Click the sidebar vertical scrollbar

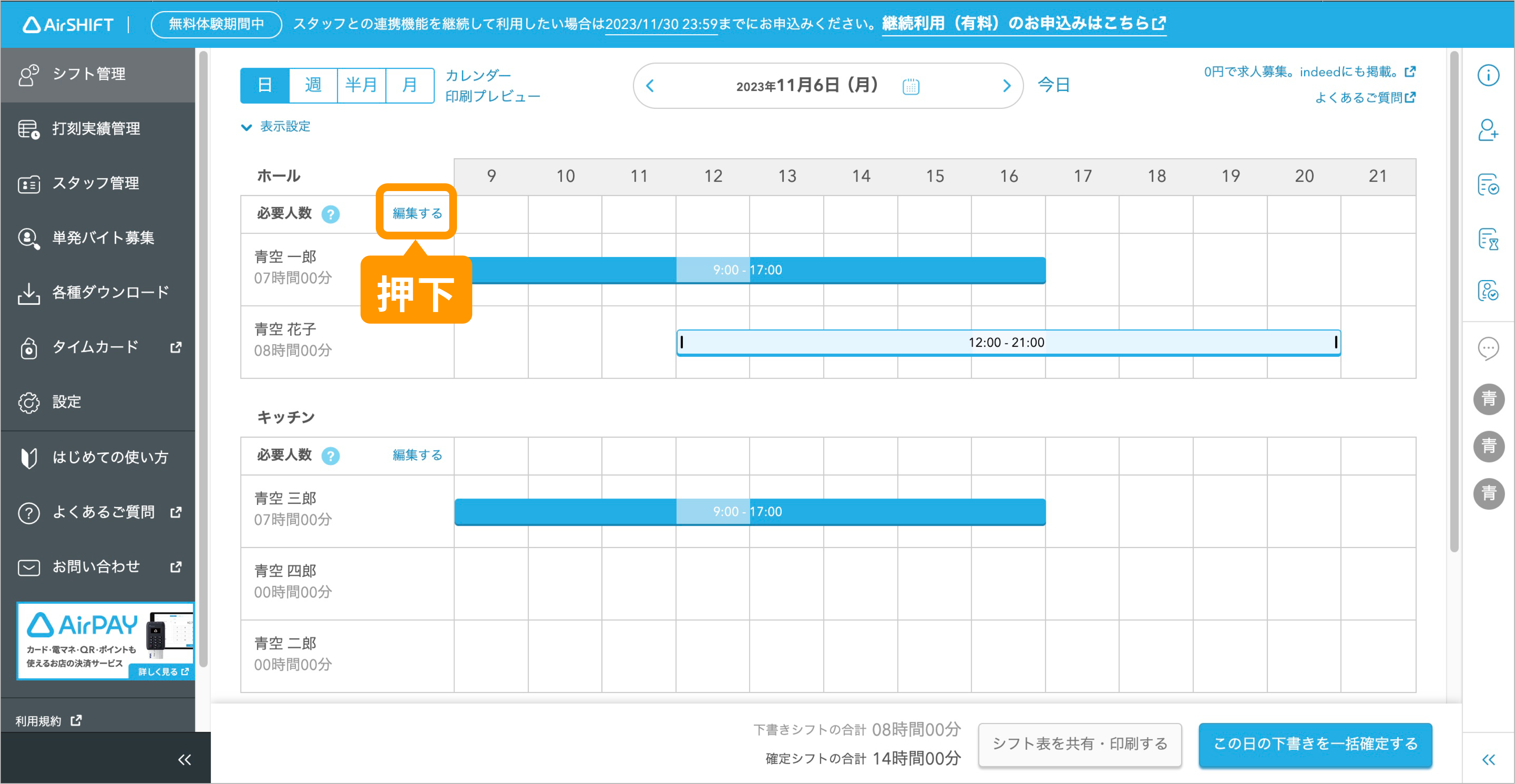click(203, 359)
